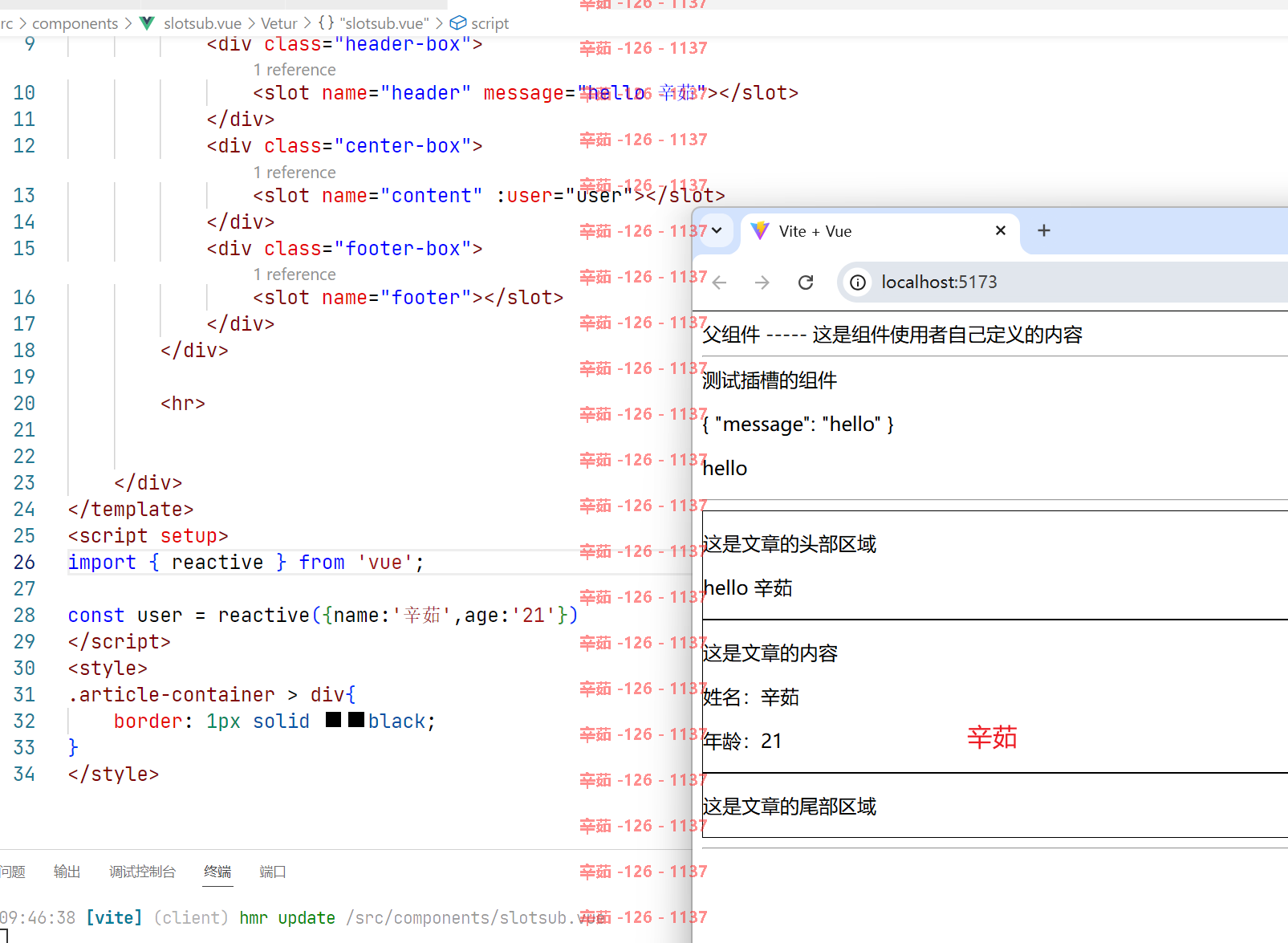Click the Vite favicon on browser tab
1288x943 pixels.
click(760, 231)
